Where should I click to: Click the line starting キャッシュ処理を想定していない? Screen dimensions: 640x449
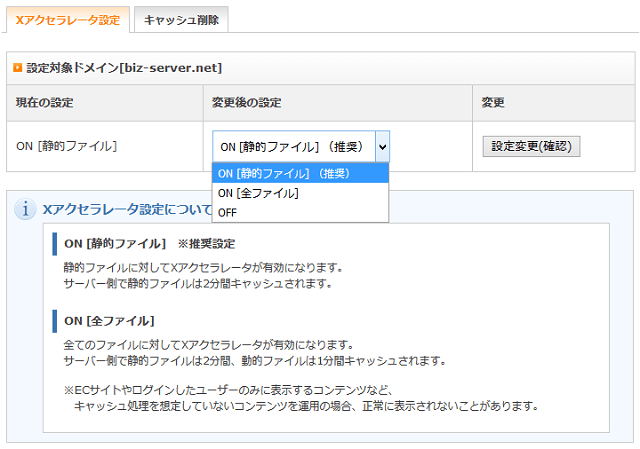coord(306,406)
